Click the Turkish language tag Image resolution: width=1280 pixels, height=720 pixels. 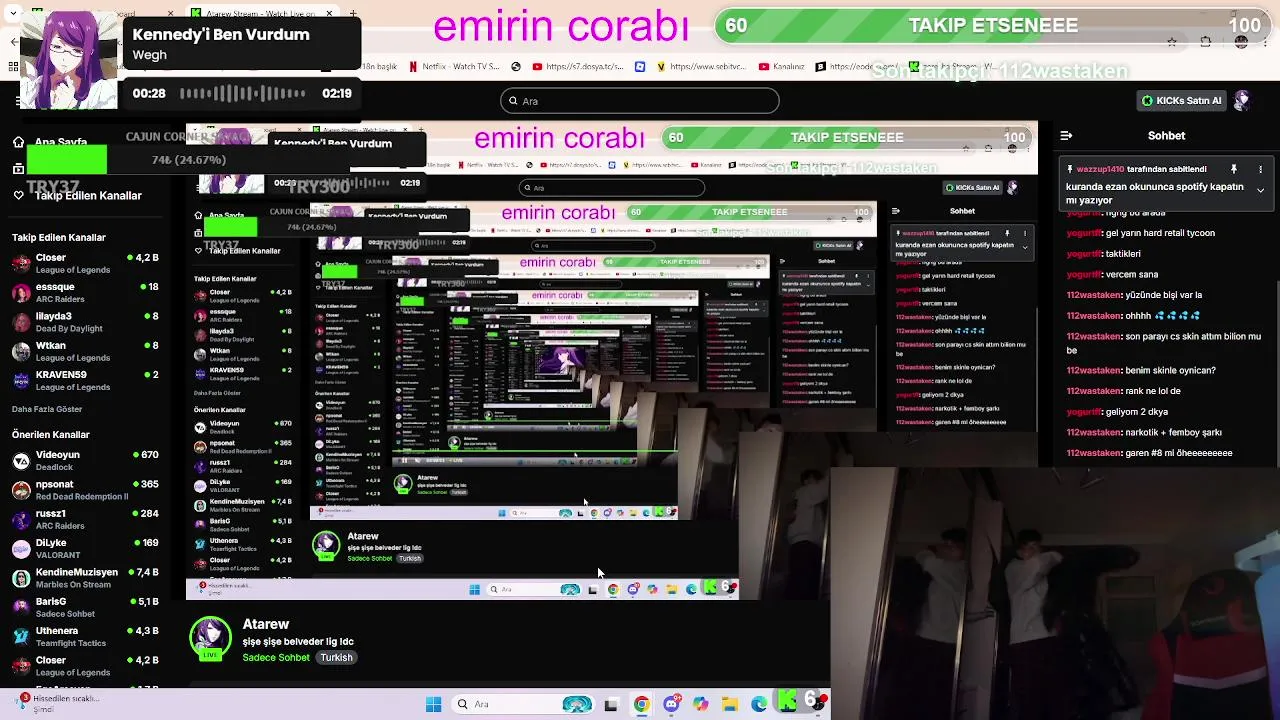point(336,658)
